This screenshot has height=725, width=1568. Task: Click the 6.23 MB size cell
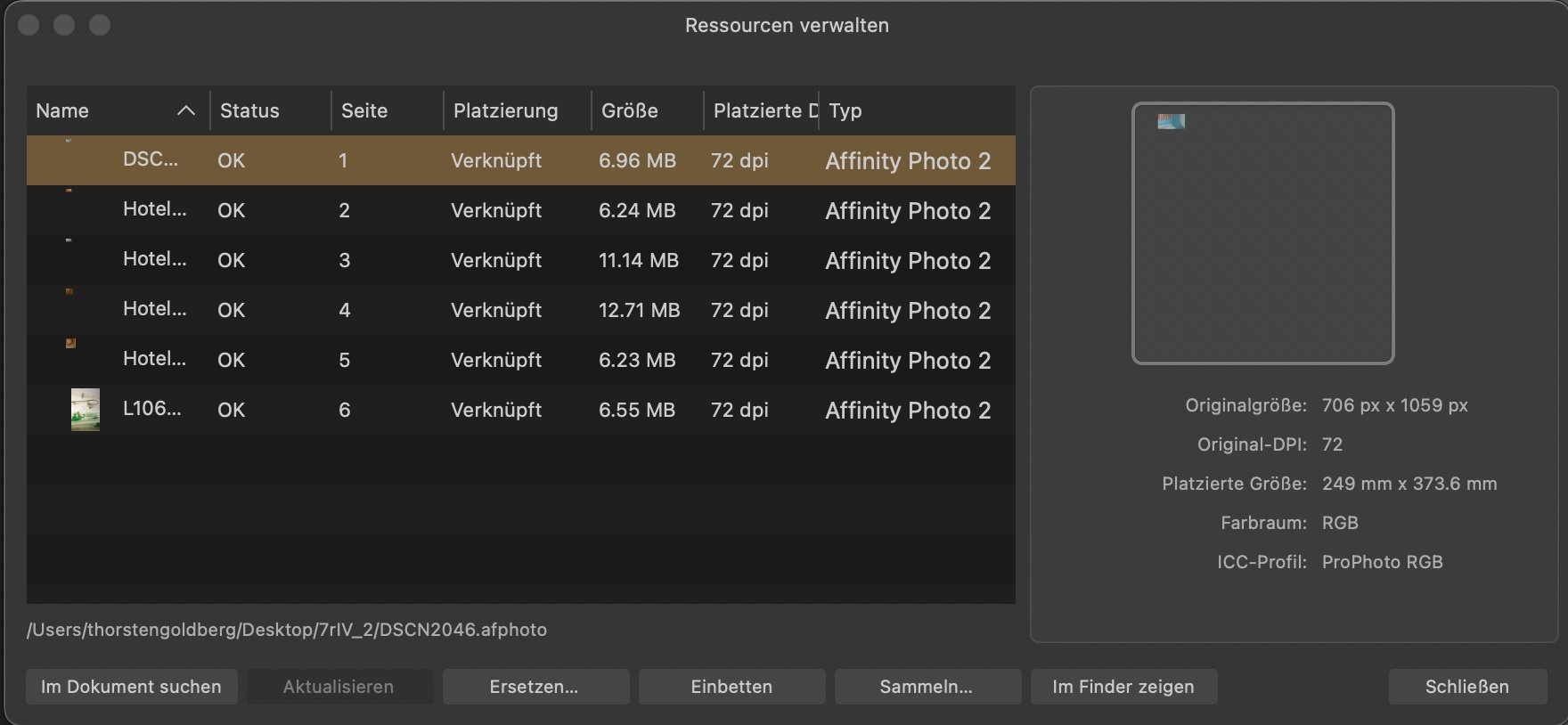[x=637, y=360]
